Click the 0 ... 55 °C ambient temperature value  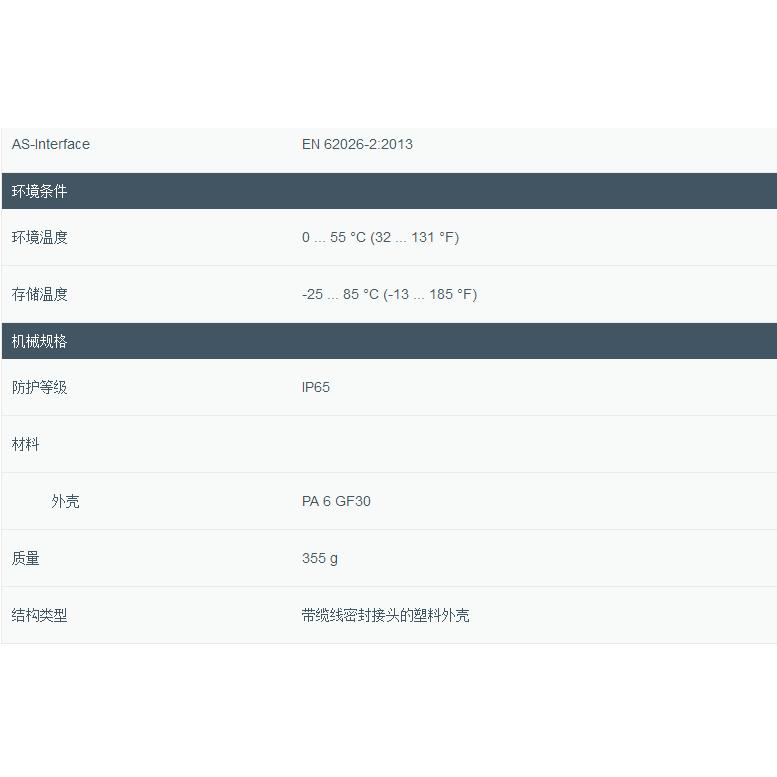[380, 237]
